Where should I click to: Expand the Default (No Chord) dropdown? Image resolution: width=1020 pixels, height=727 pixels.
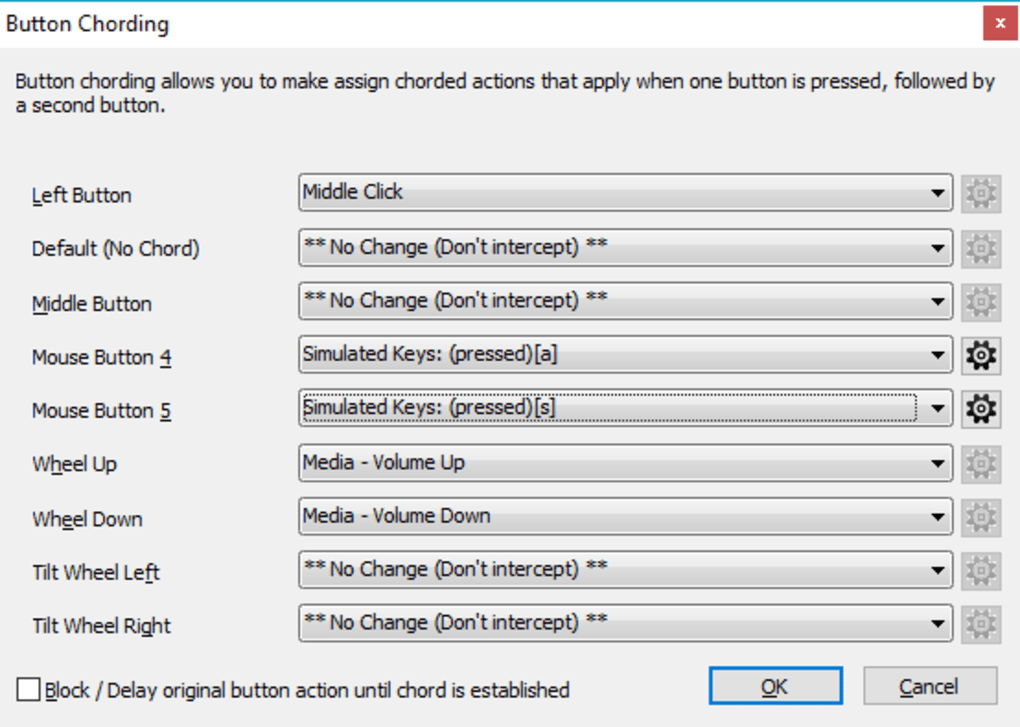click(x=940, y=247)
